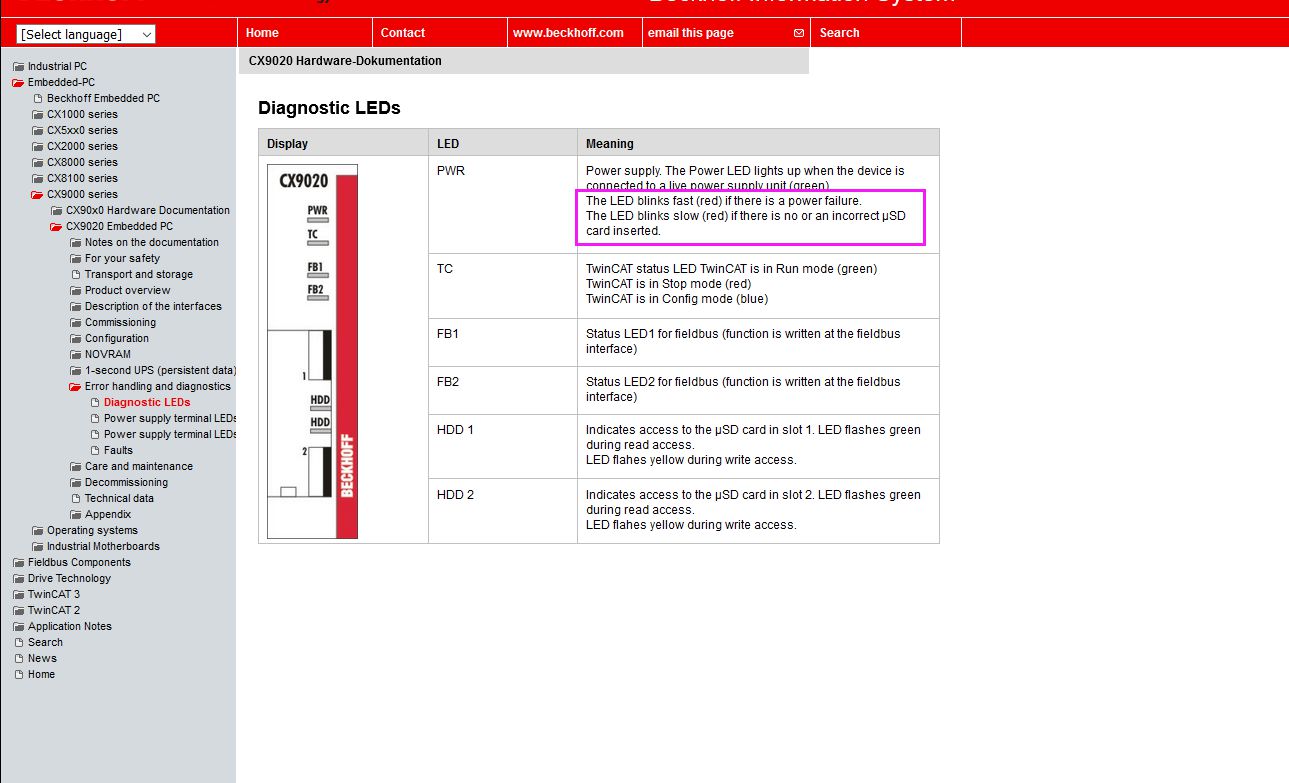
Task: Click the folder icon beside Operating systems
Action: [x=37, y=531]
